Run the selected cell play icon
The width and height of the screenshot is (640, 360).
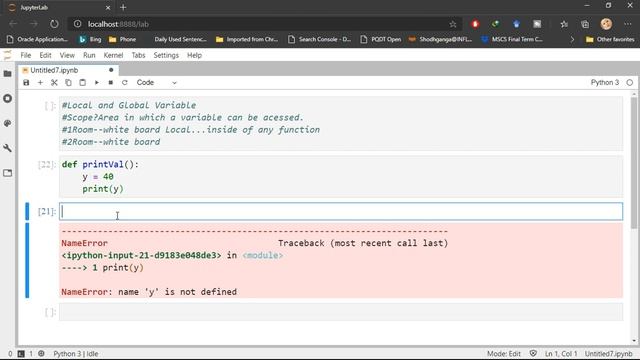pos(97,82)
